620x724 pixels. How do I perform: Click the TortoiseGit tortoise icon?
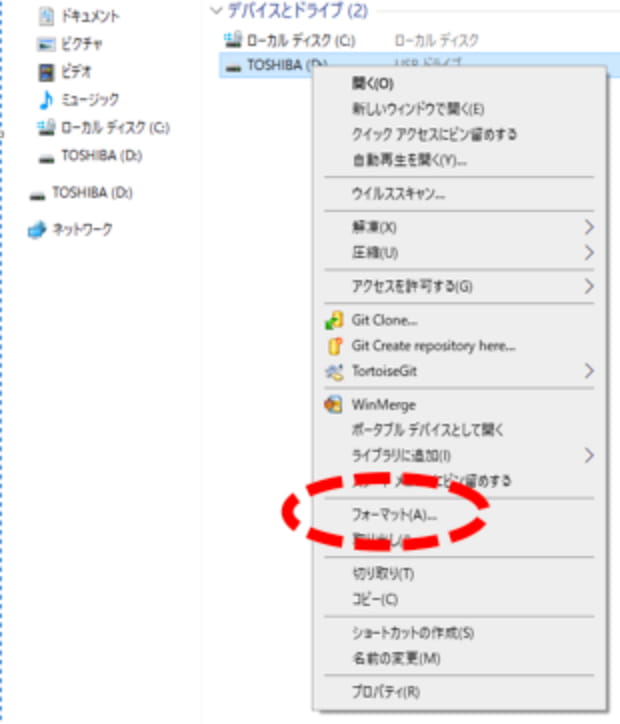[x=334, y=371]
